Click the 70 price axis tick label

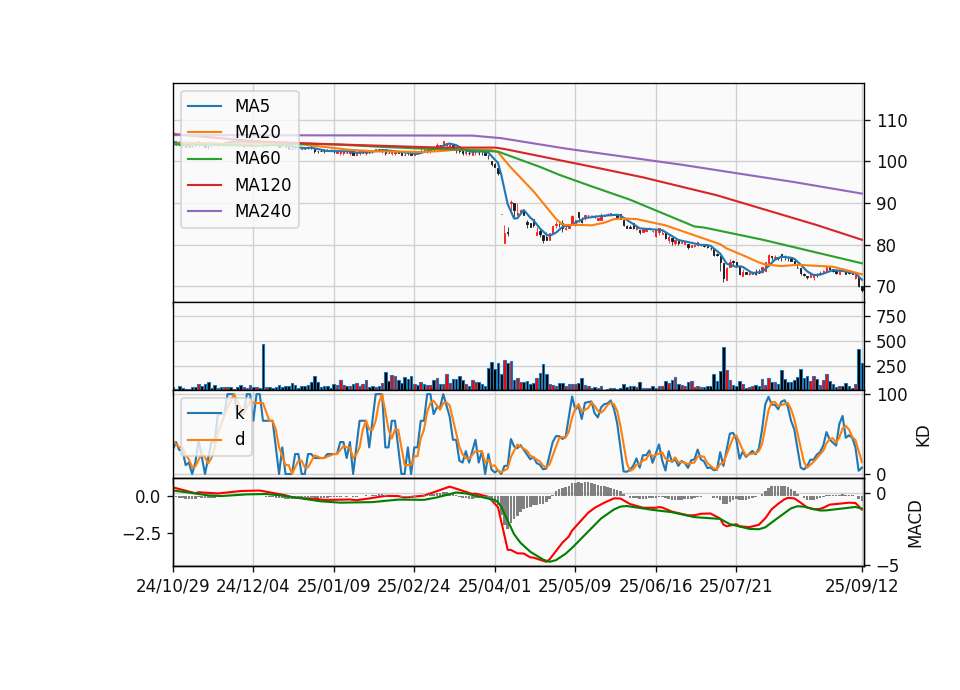tap(887, 287)
